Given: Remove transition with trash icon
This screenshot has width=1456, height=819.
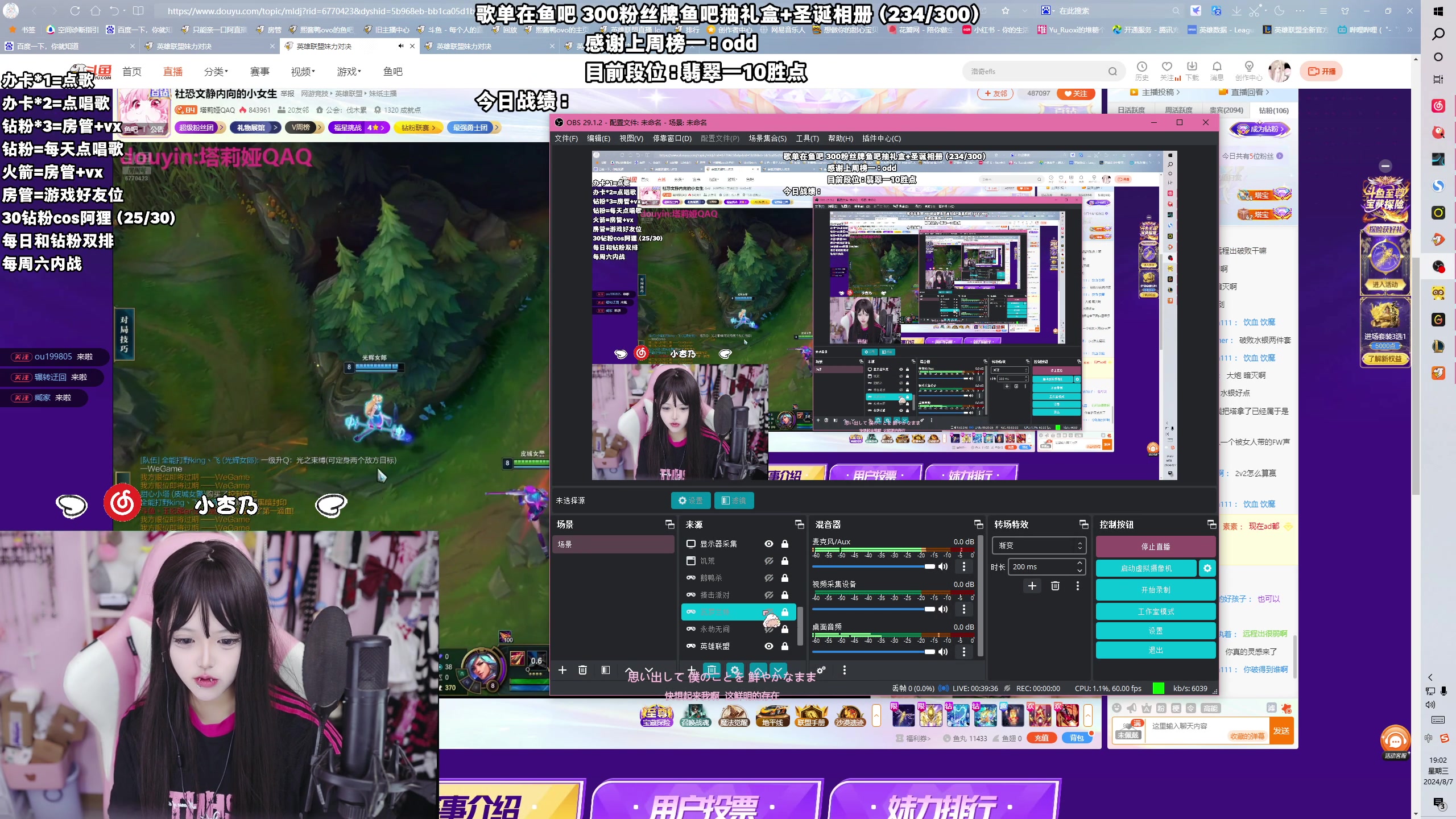Looking at the screenshot, I should point(1055,586).
